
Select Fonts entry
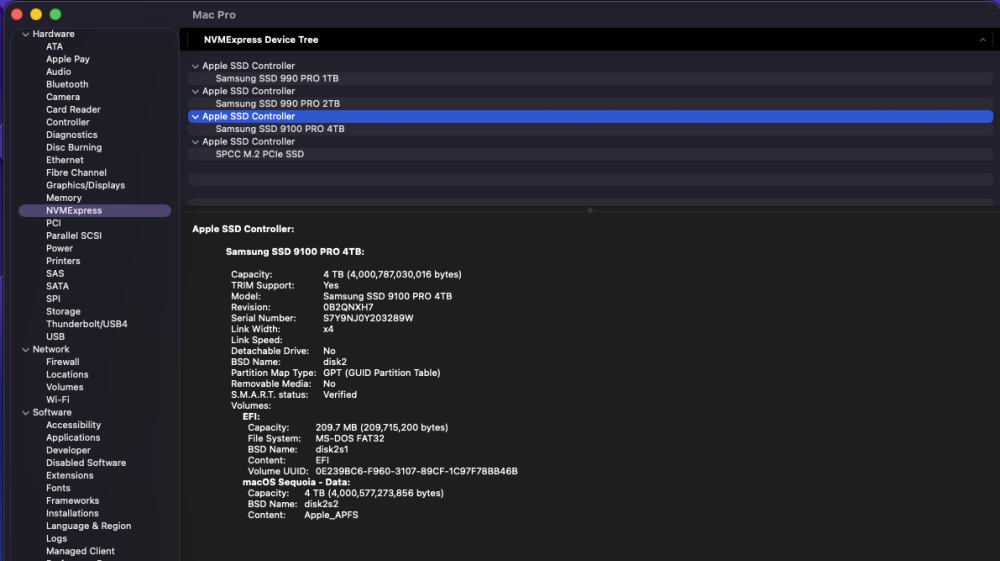pyautogui.click(x=58, y=488)
